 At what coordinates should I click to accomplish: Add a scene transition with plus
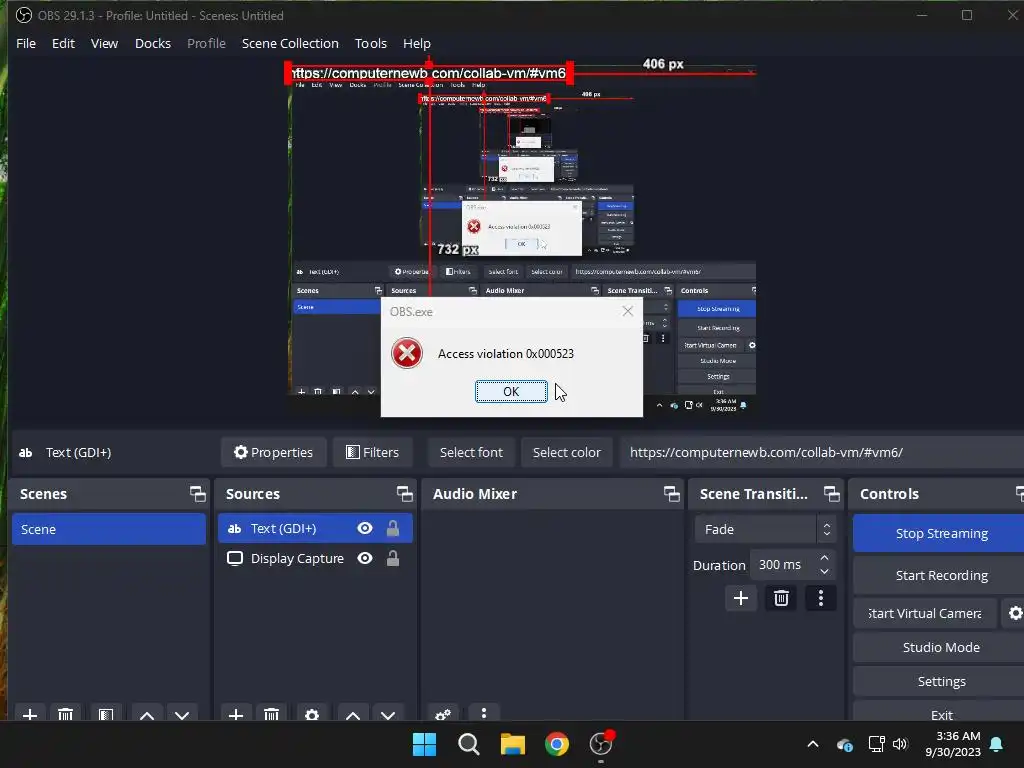pyautogui.click(x=741, y=598)
